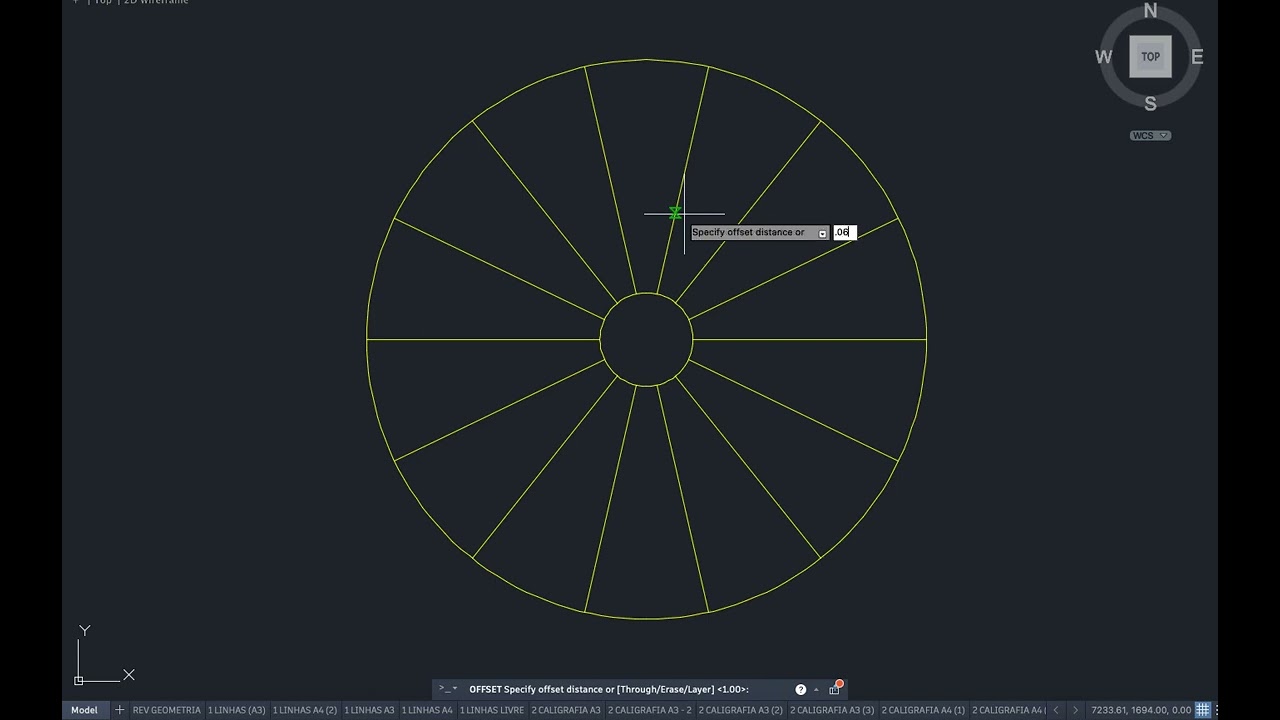1280x720 pixels.
Task: Expand the command line history arrow
Action: pos(816,689)
